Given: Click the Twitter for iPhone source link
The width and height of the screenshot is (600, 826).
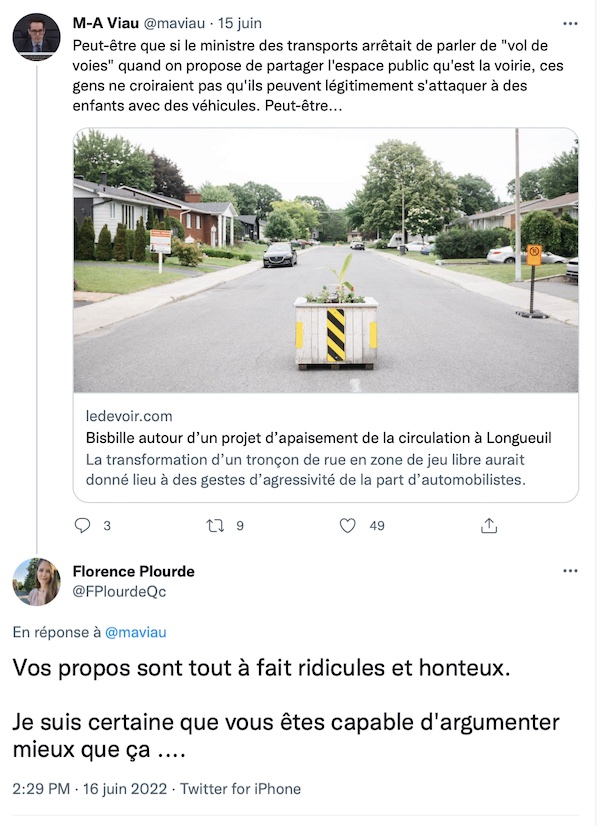Looking at the screenshot, I should click(x=241, y=789).
